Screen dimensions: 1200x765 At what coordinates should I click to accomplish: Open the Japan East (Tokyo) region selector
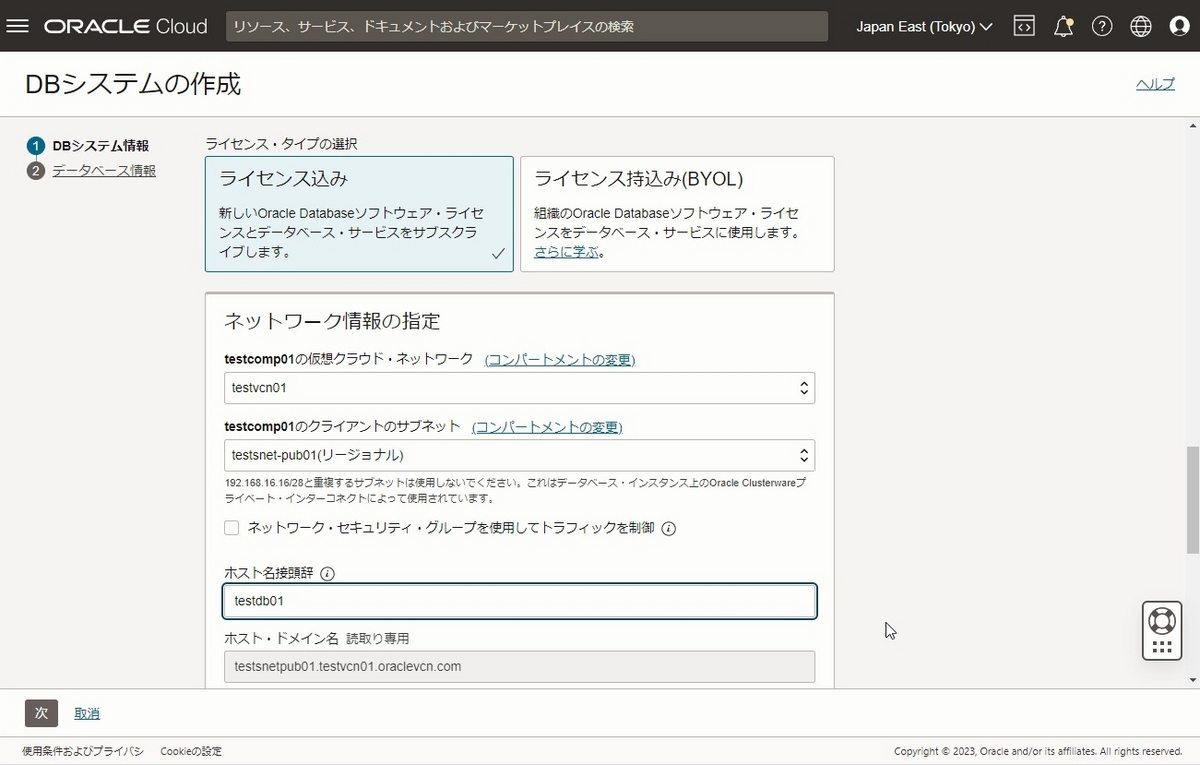pos(923,26)
